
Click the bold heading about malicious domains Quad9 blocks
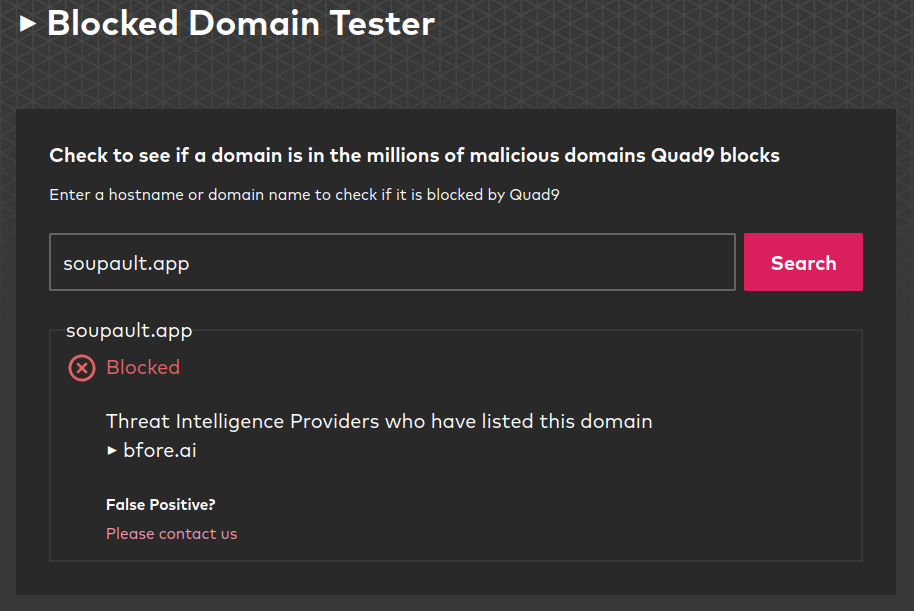pos(413,155)
